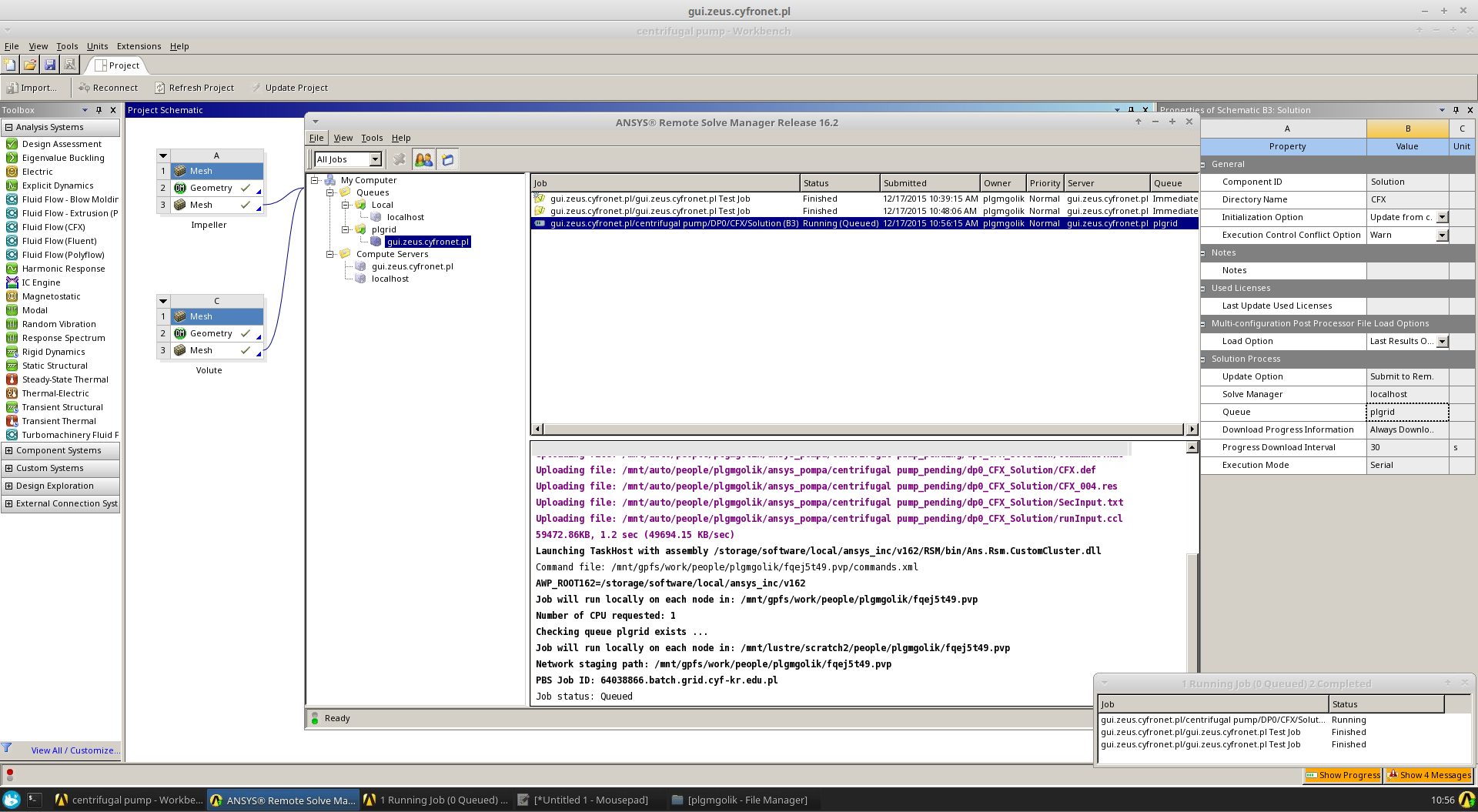Screen dimensions: 1478x812
Task: Click the Refresh Project button
Action: (194, 88)
